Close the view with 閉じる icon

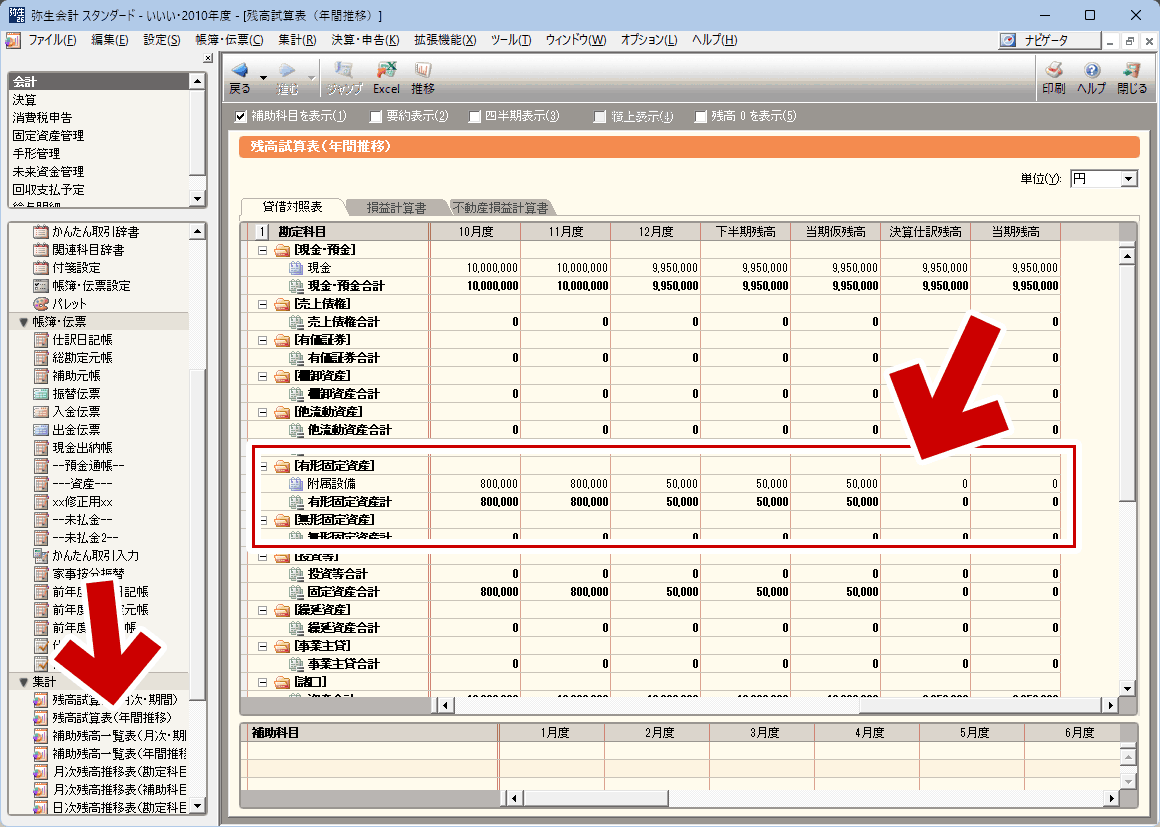point(1132,71)
